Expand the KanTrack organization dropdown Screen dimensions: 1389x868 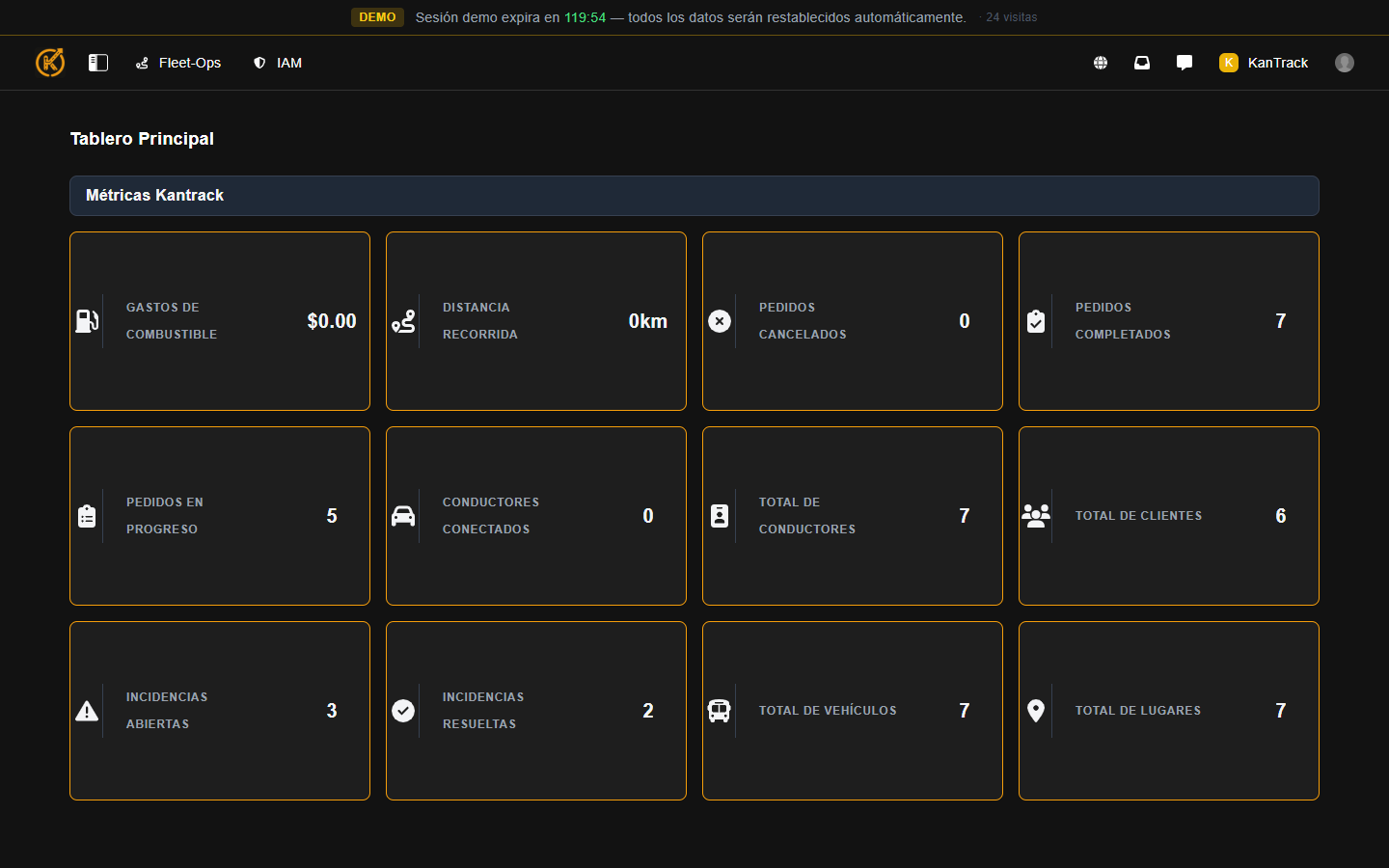click(1264, 63)
